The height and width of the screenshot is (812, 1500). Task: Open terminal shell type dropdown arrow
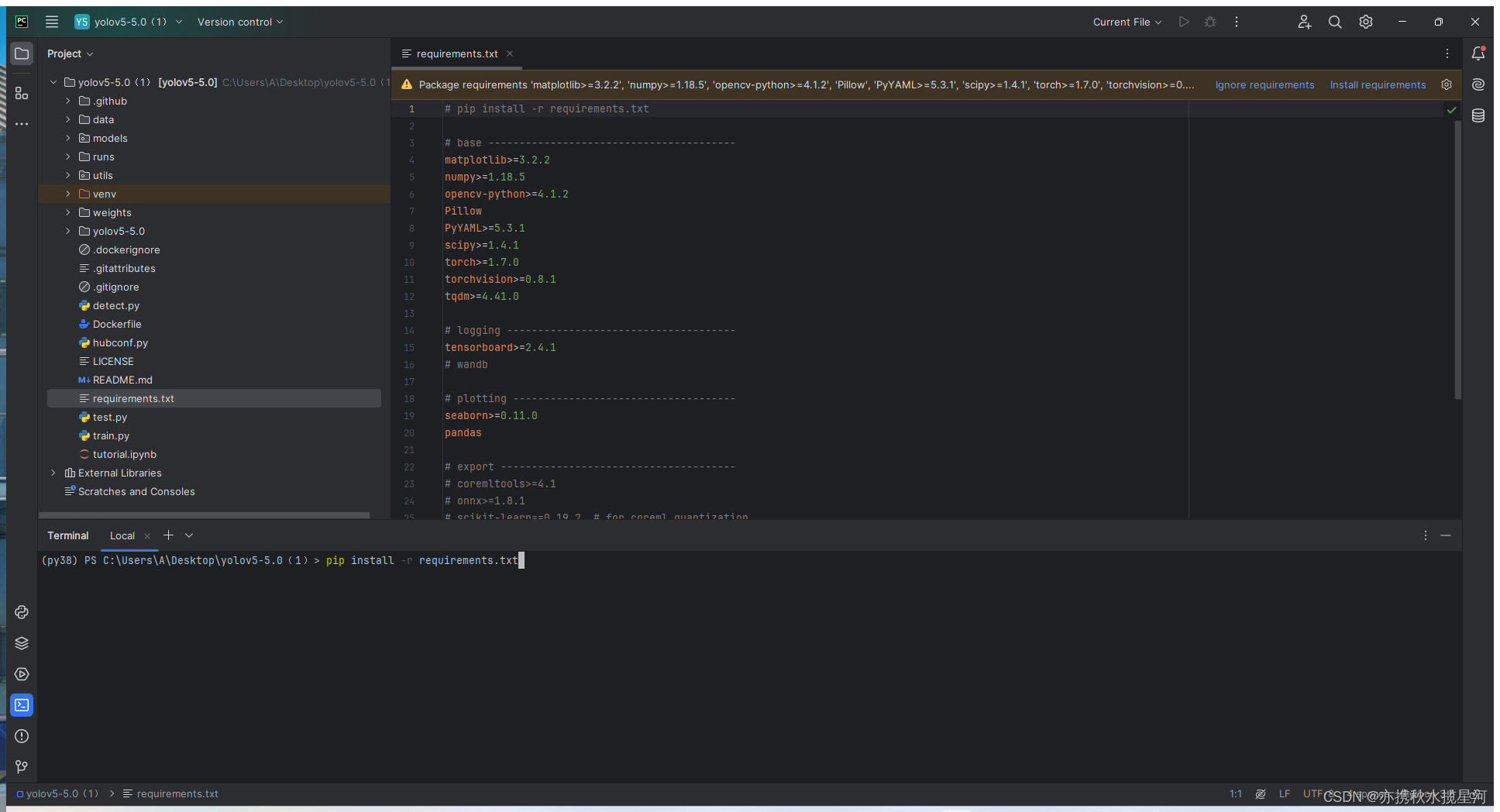tap(189, 535)
